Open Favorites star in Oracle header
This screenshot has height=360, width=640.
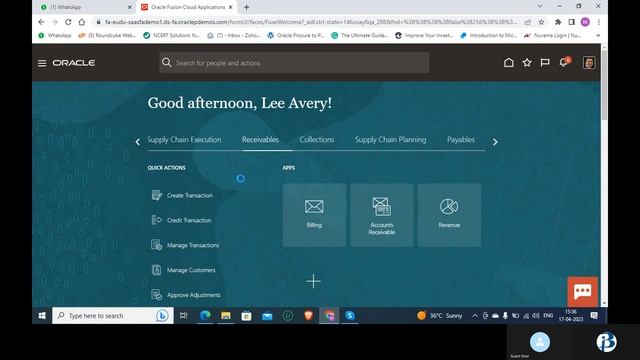click(x=527, y=62)
